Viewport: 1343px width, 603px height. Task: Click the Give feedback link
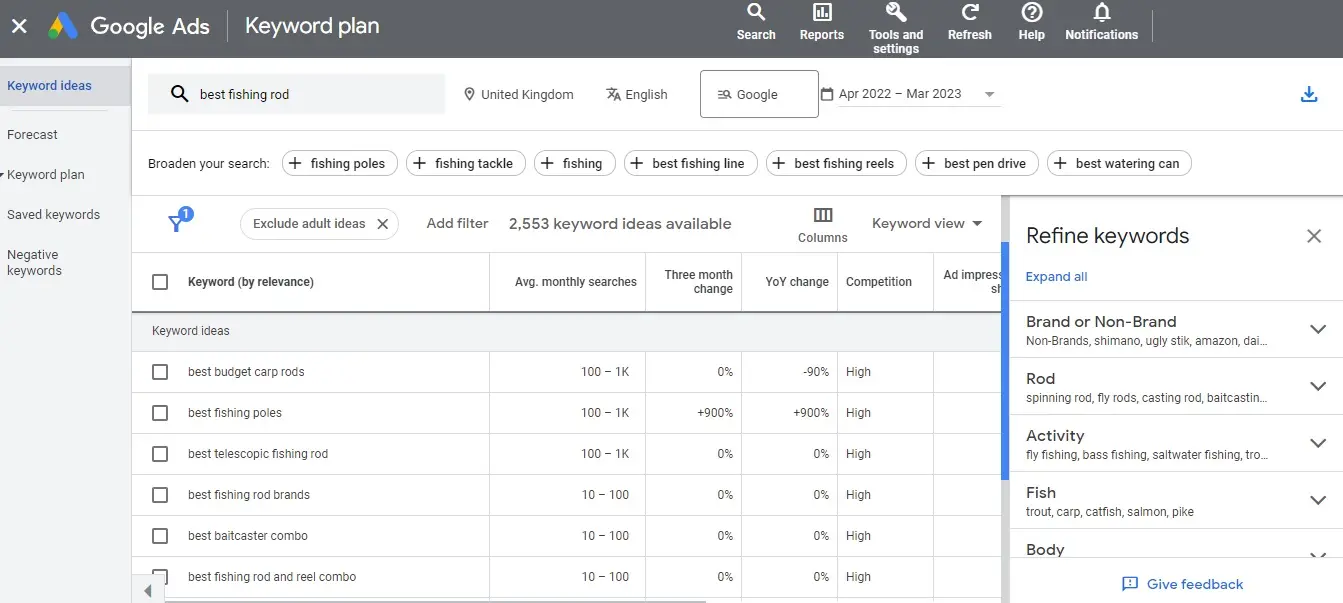1182,584
